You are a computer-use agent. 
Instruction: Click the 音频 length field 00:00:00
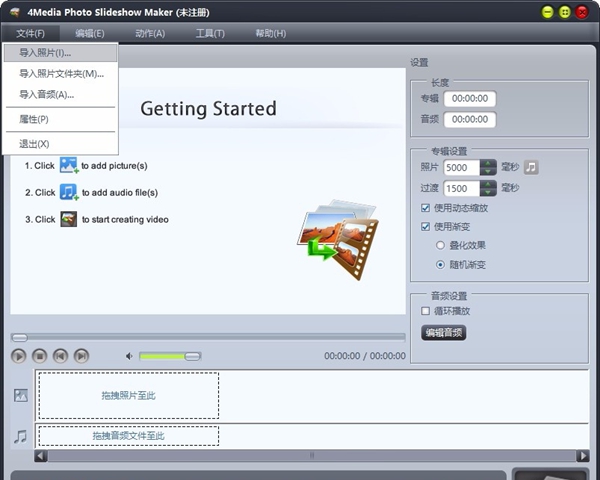click(x=470, y=119)
